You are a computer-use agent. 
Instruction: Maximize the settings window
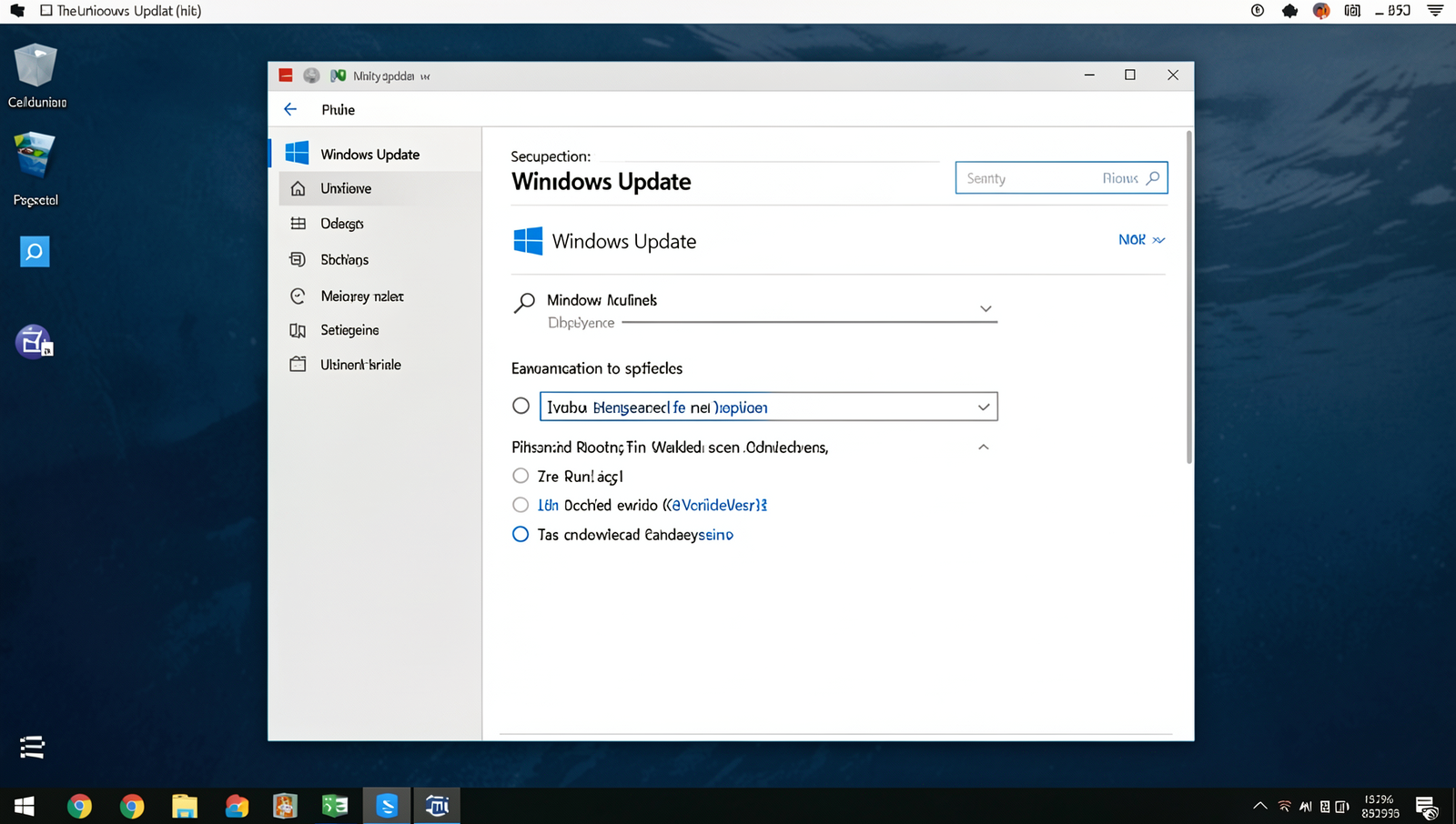pyautogui.click(x=1130, y=75)
